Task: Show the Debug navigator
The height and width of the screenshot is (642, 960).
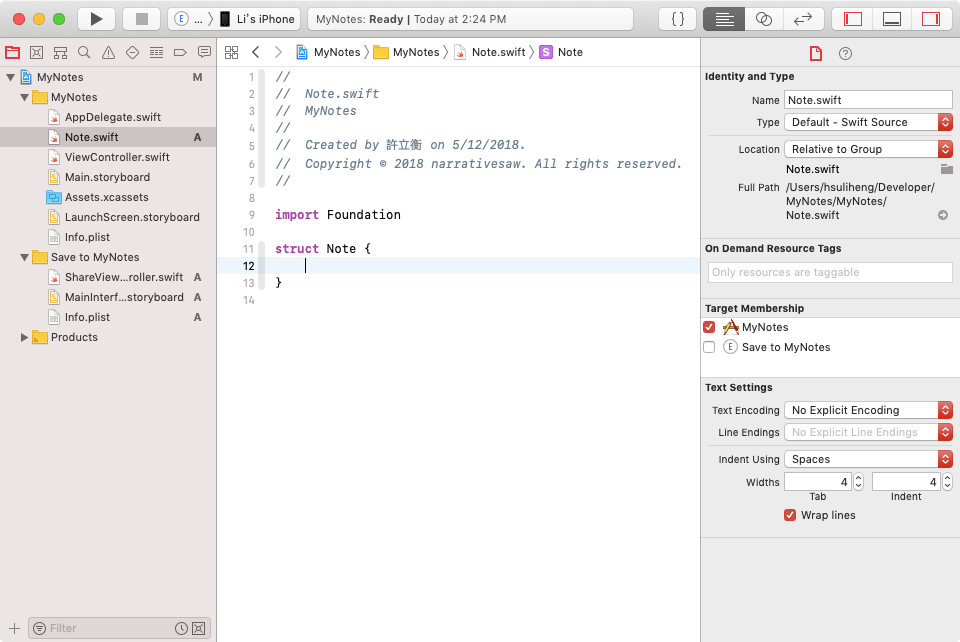Action: point(157,53)
